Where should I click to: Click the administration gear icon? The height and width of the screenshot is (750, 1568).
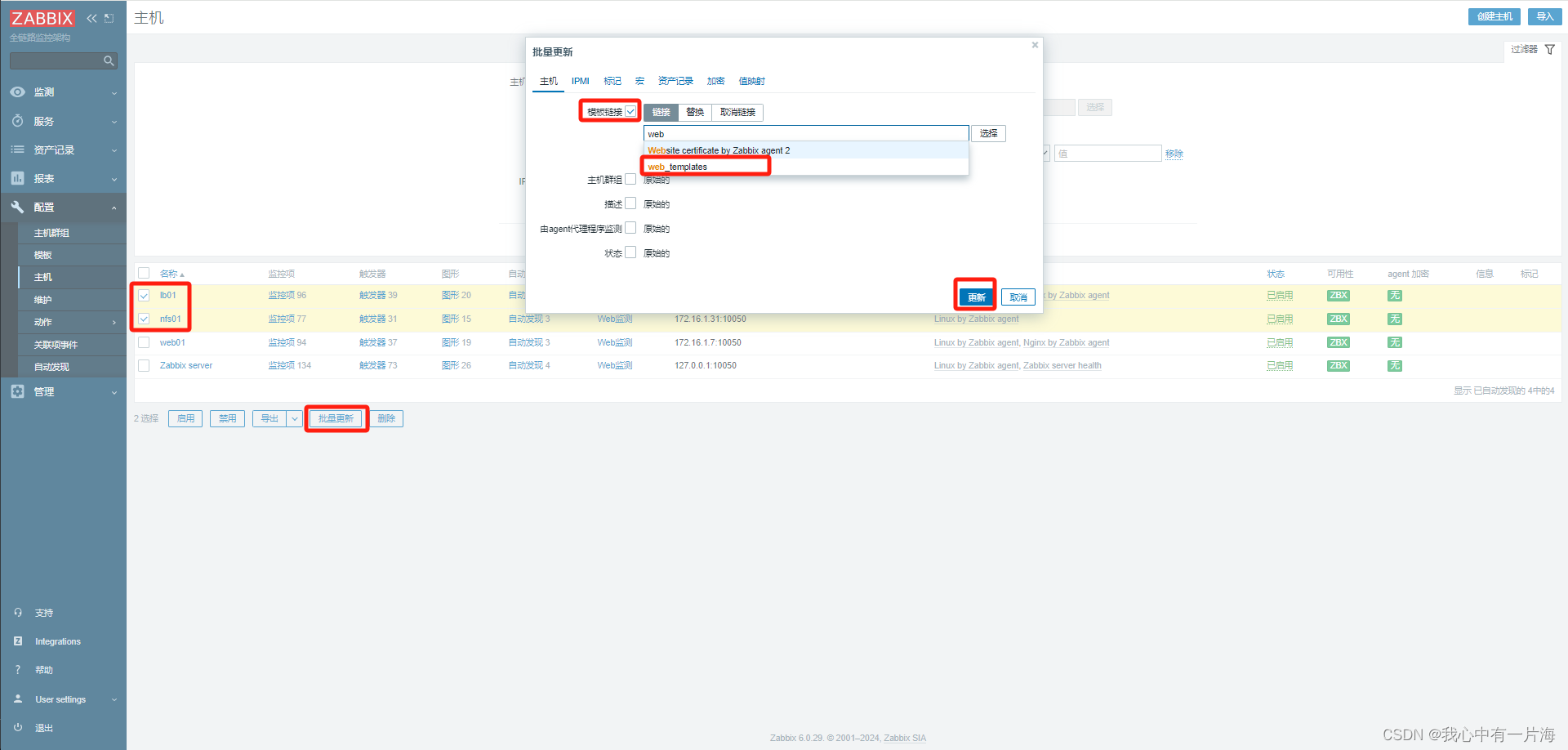pos(17,391)
